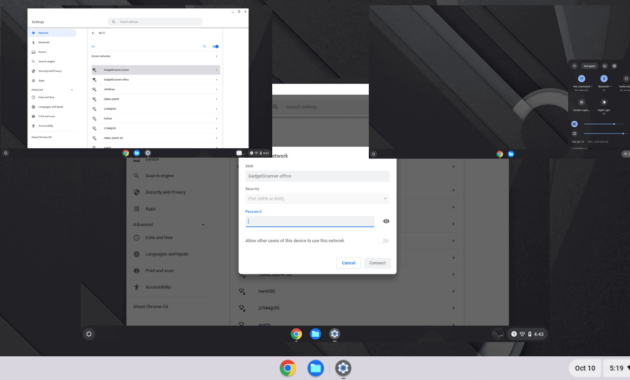Open Bluetooth in the small Settings window sidebar
This screenshot has height=380, width=630.
pos(43,42)
